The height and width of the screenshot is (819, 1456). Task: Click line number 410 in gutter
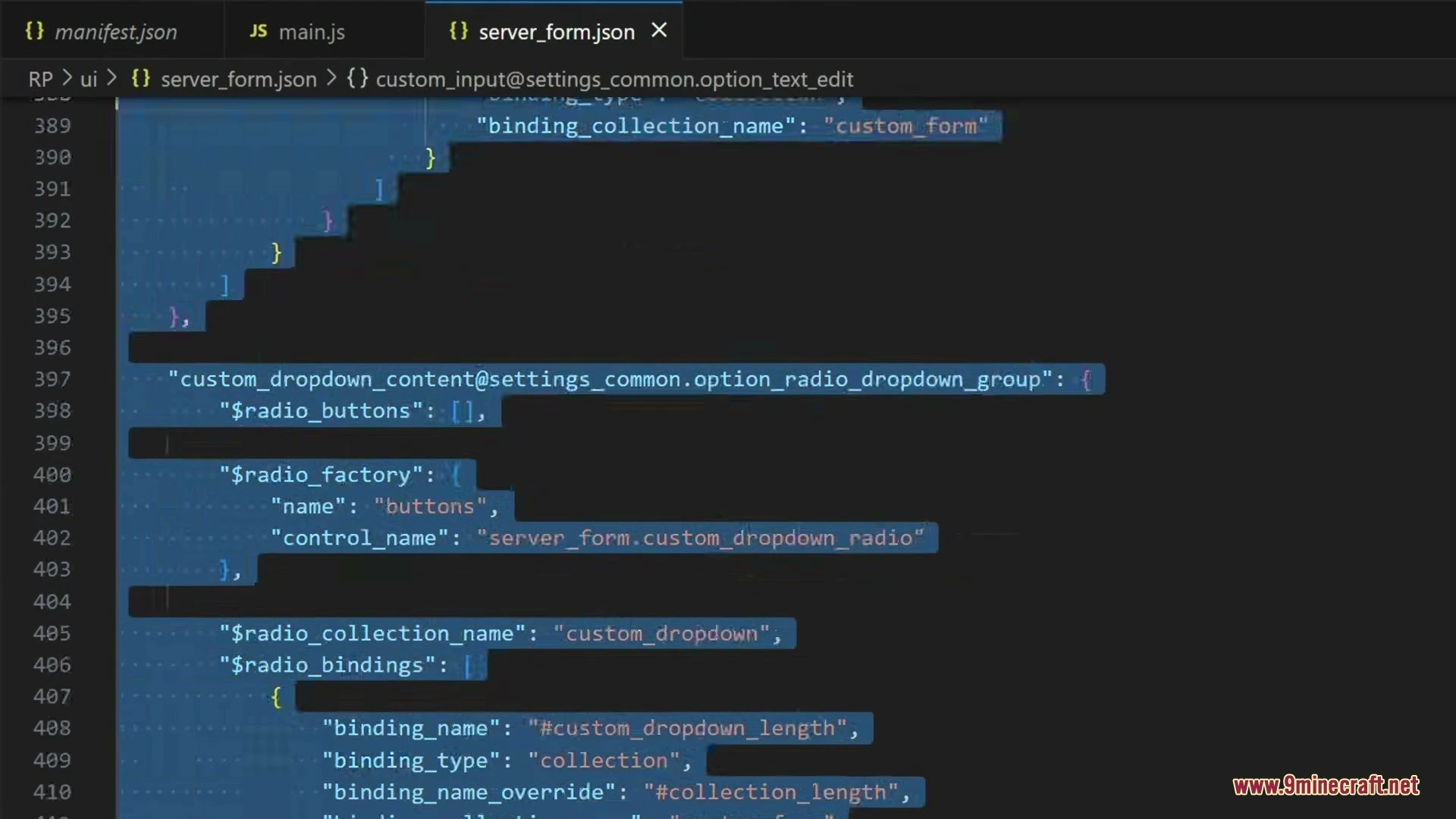(52, 792)
